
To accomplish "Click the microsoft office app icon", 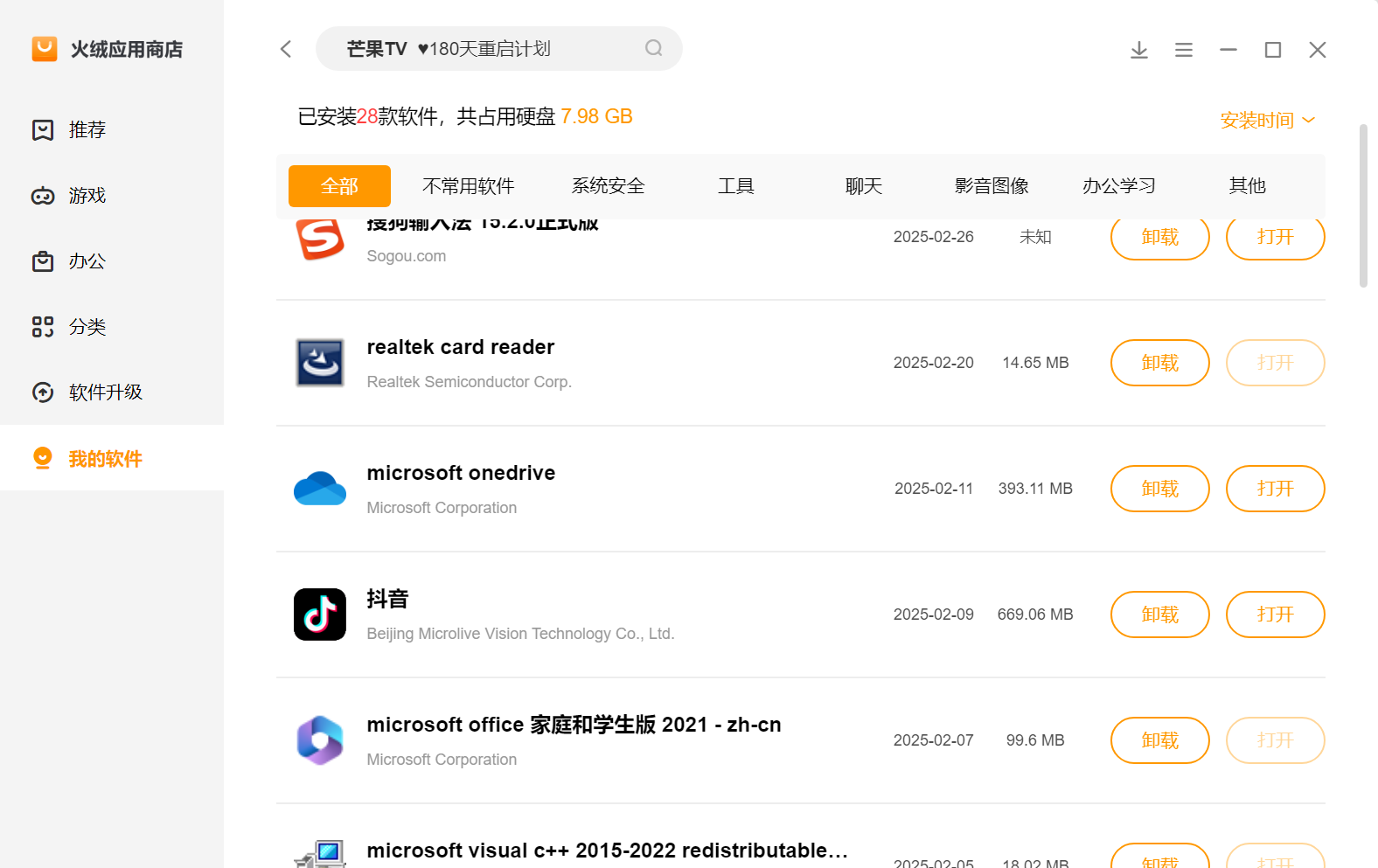I will pyautogui.click(x=320, y=740).
